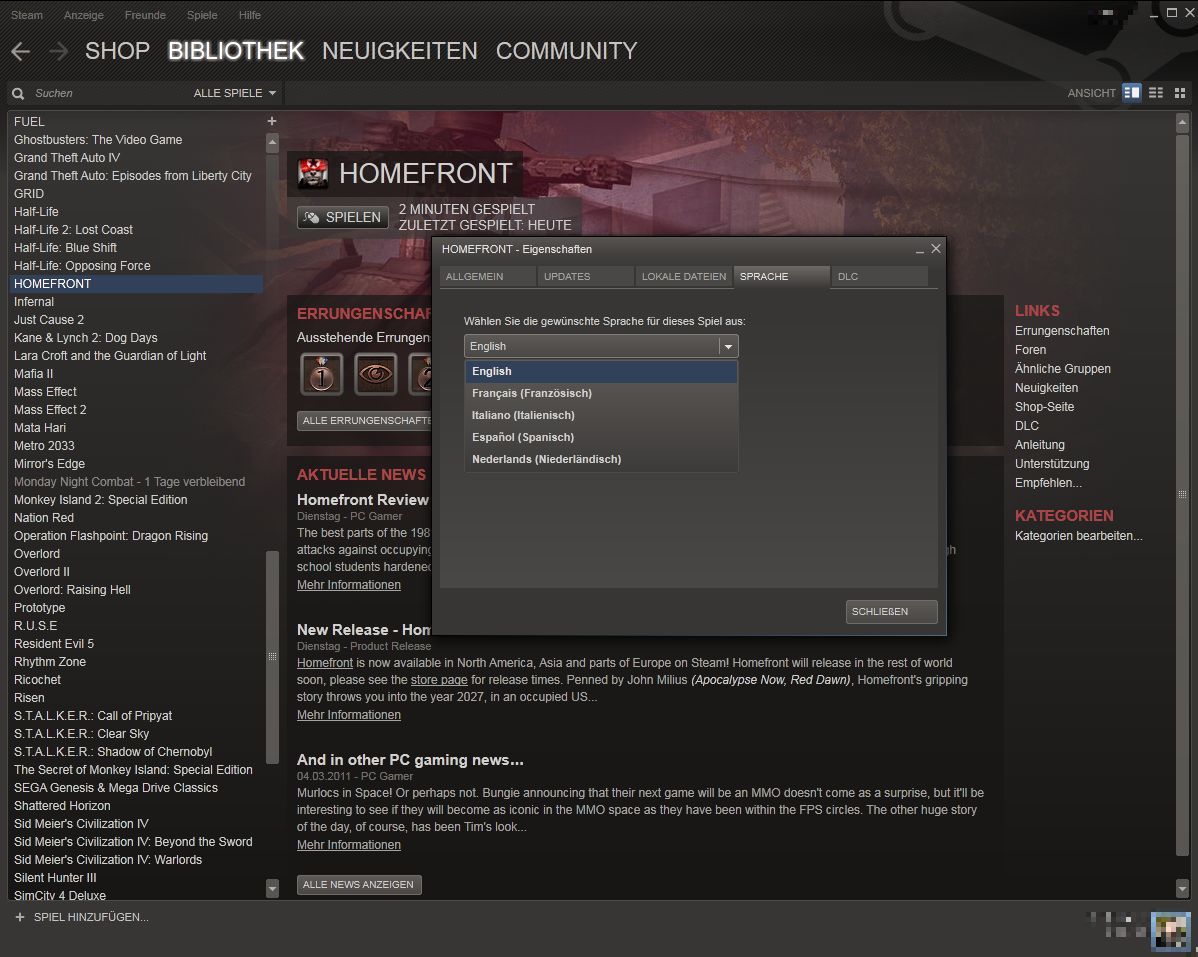Open Ähnliche Gruppen link

(x=1063, y=369)
